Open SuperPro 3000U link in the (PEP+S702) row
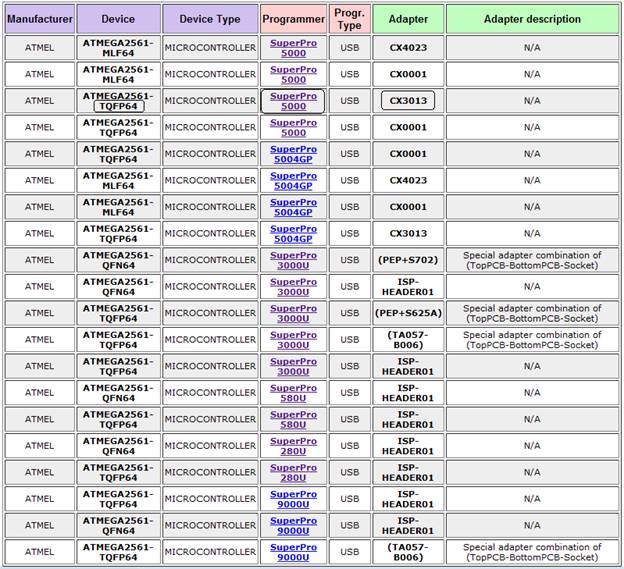The width and height of the screenshot is (624, 569). point(293,260)
